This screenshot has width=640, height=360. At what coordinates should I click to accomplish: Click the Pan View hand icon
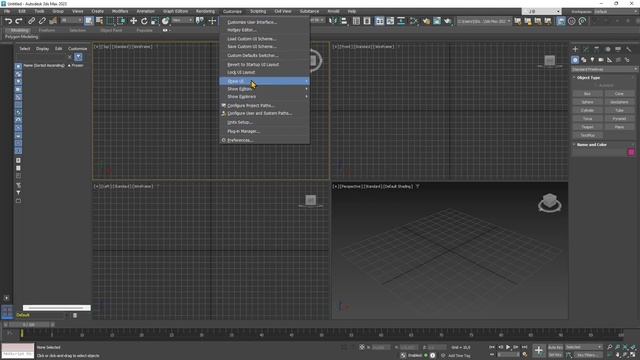tap(618, 355)
